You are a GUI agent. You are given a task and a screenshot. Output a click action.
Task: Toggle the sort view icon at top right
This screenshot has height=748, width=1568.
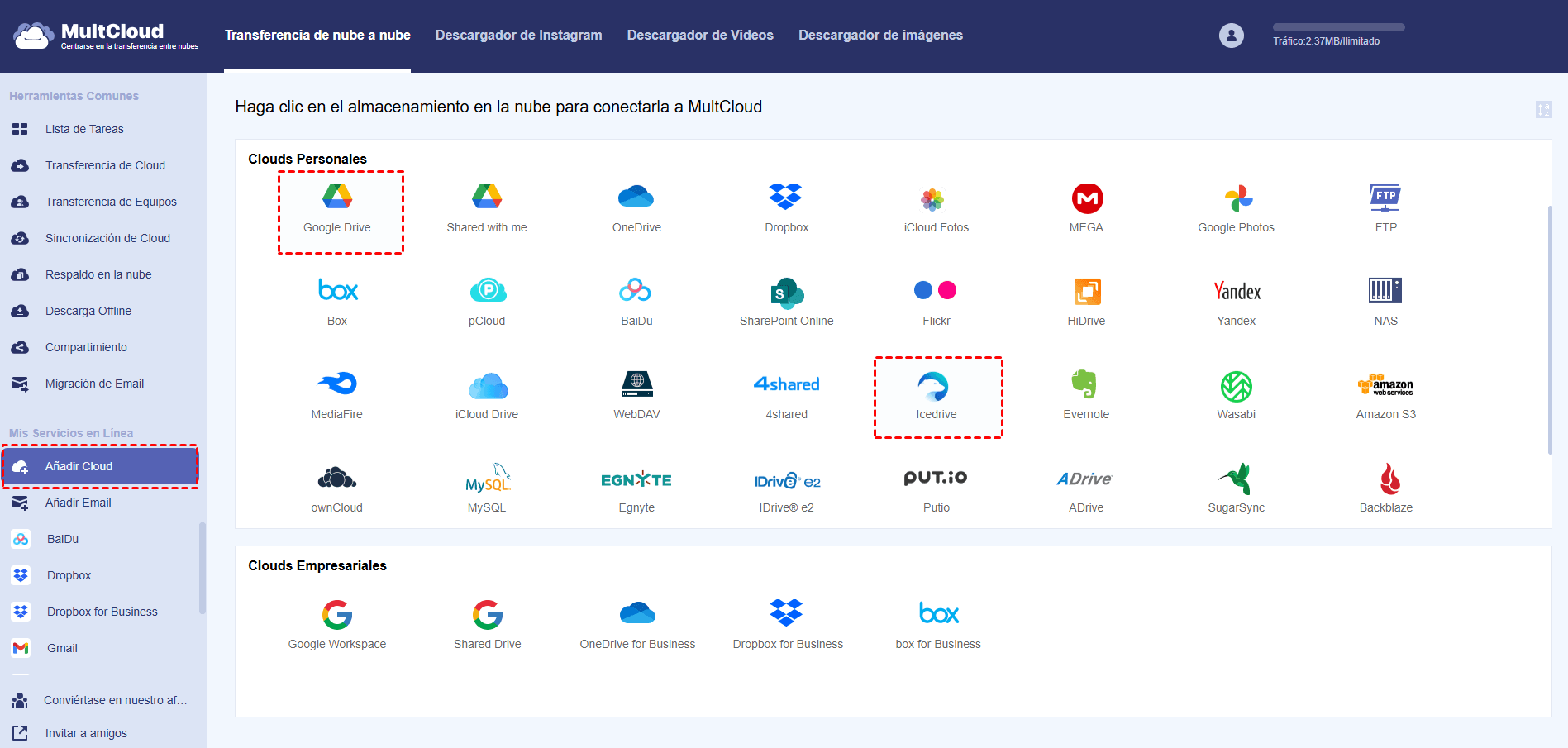pyautogui.click(x=1543, y=109)
